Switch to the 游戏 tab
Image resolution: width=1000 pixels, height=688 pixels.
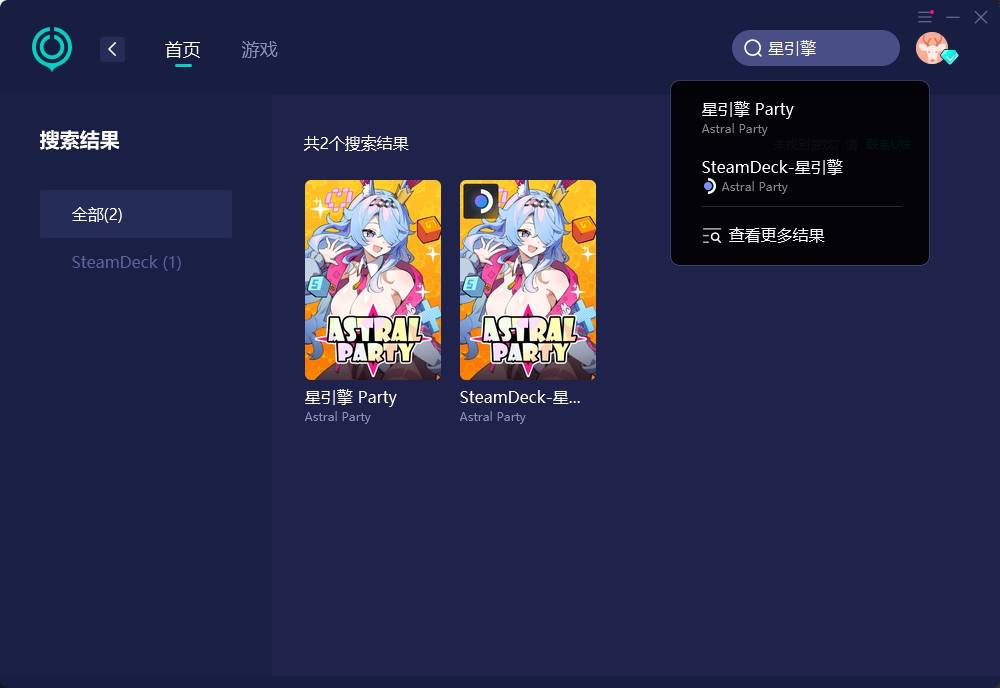coord(259,50)
